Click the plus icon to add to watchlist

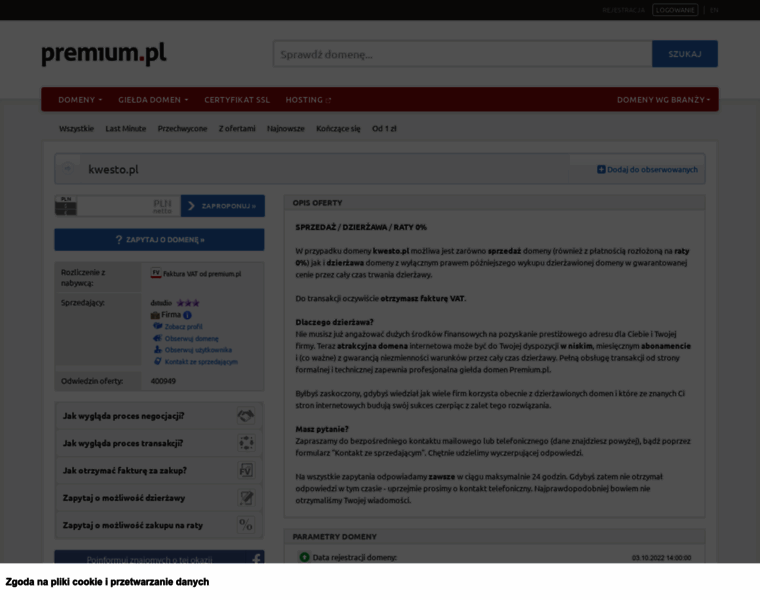[x=601, y=169]
